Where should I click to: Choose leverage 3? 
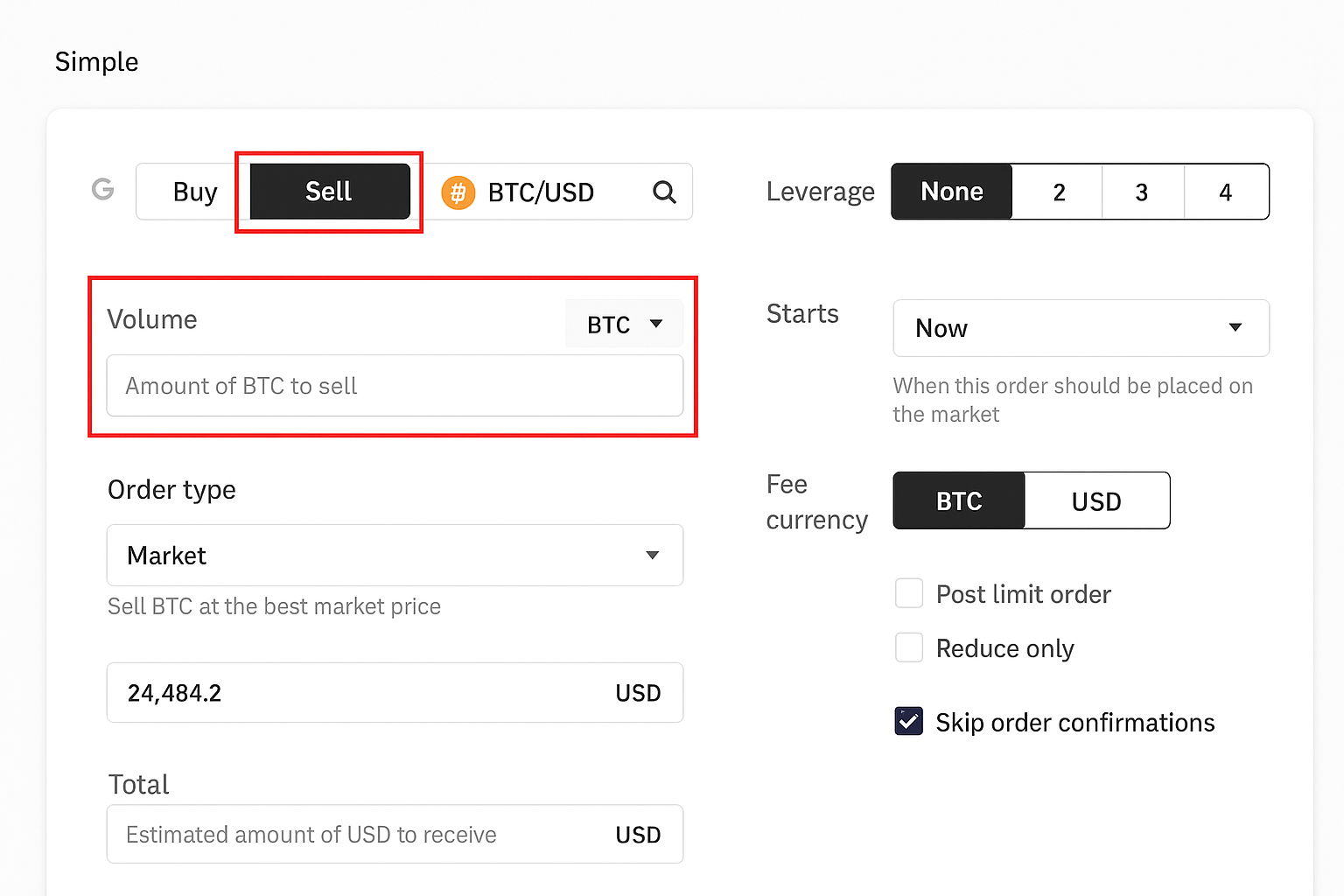(1141, 192)
